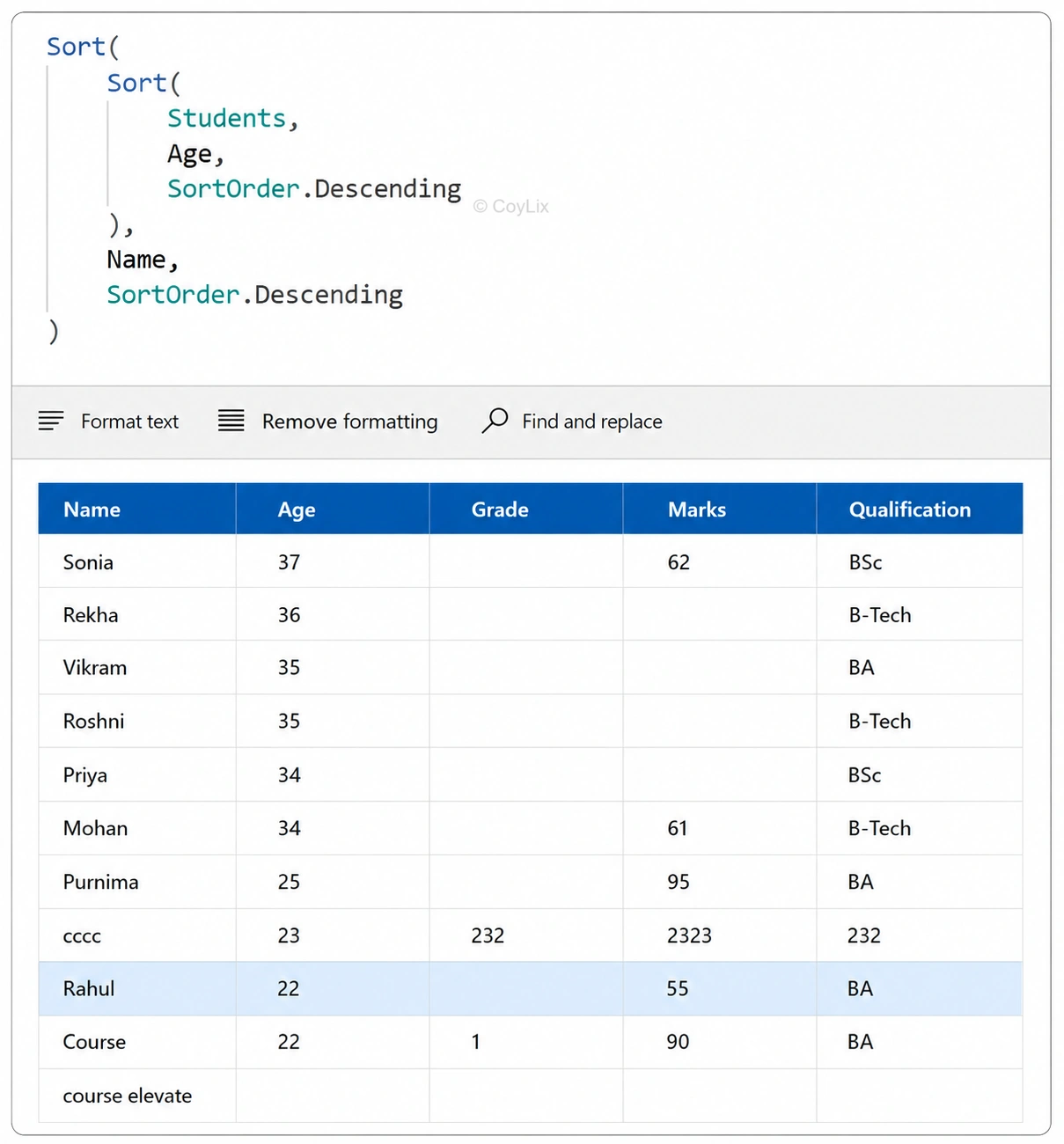The height and width of the screenshot is (1144, 1064).
Task: Click marks 55 in Rahul's row
Action: point(678,989)
